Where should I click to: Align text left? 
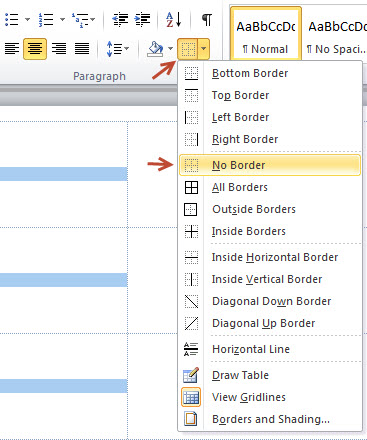coord(12,49)
